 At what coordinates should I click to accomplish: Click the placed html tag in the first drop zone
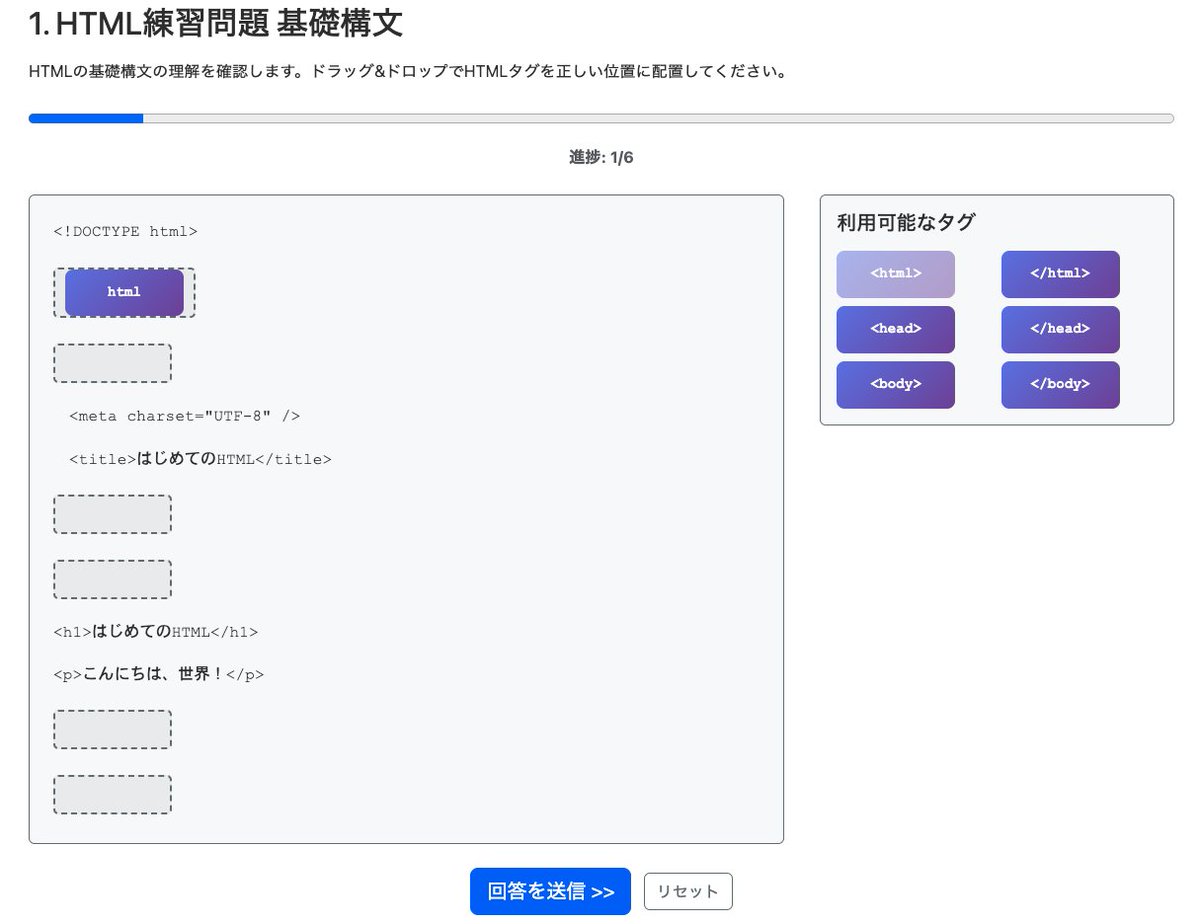pyautogui.click(x=124, y=292)
